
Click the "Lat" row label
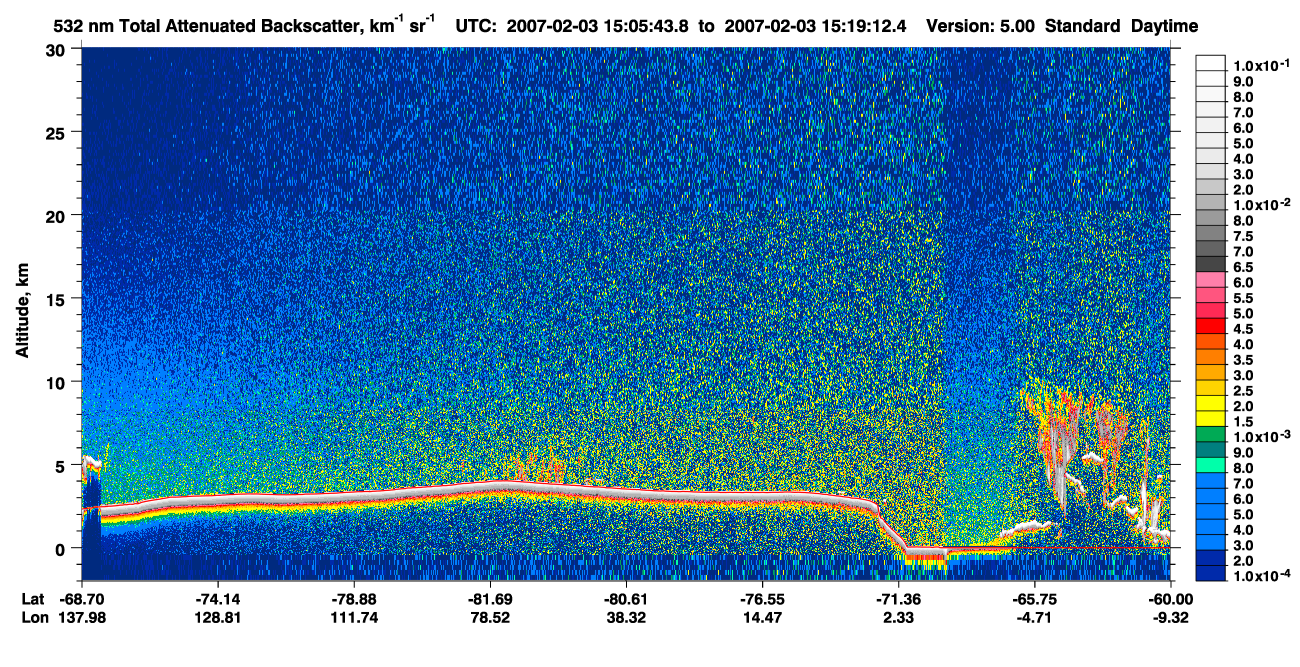point(32,599)
